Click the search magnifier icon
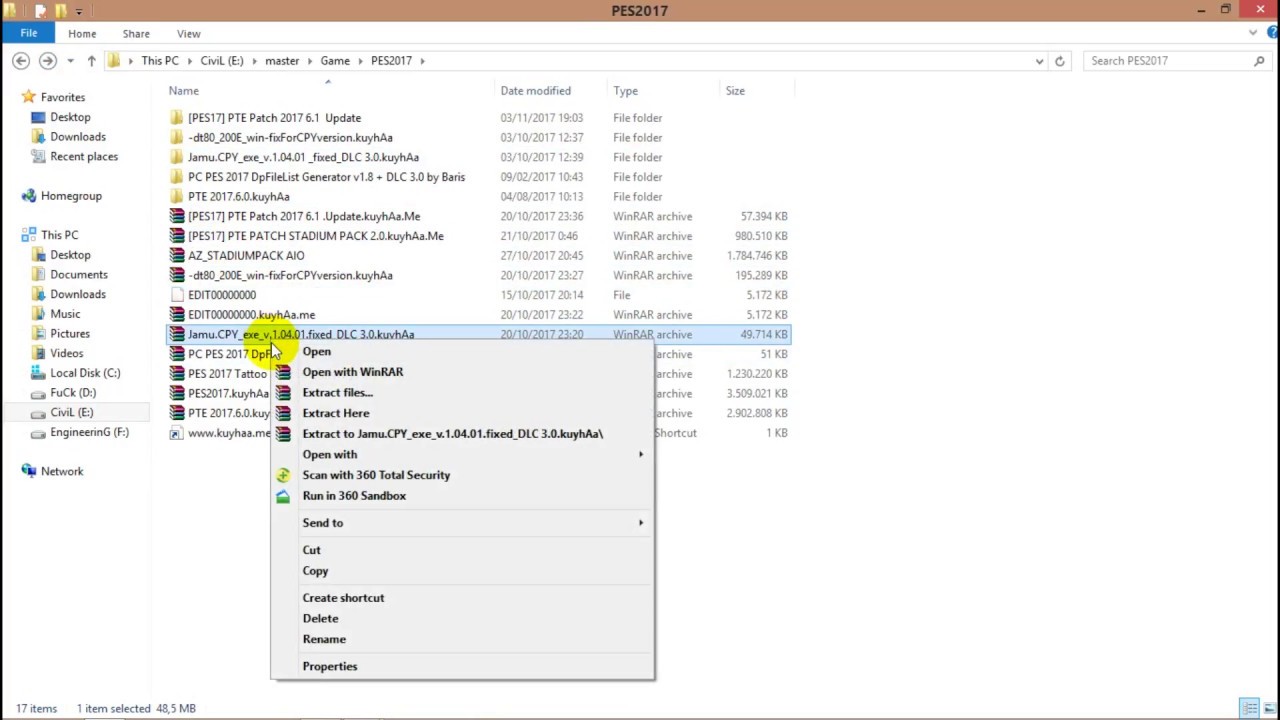The width and height of the screenshot is (1280, 720). [x=1259, y=61]
